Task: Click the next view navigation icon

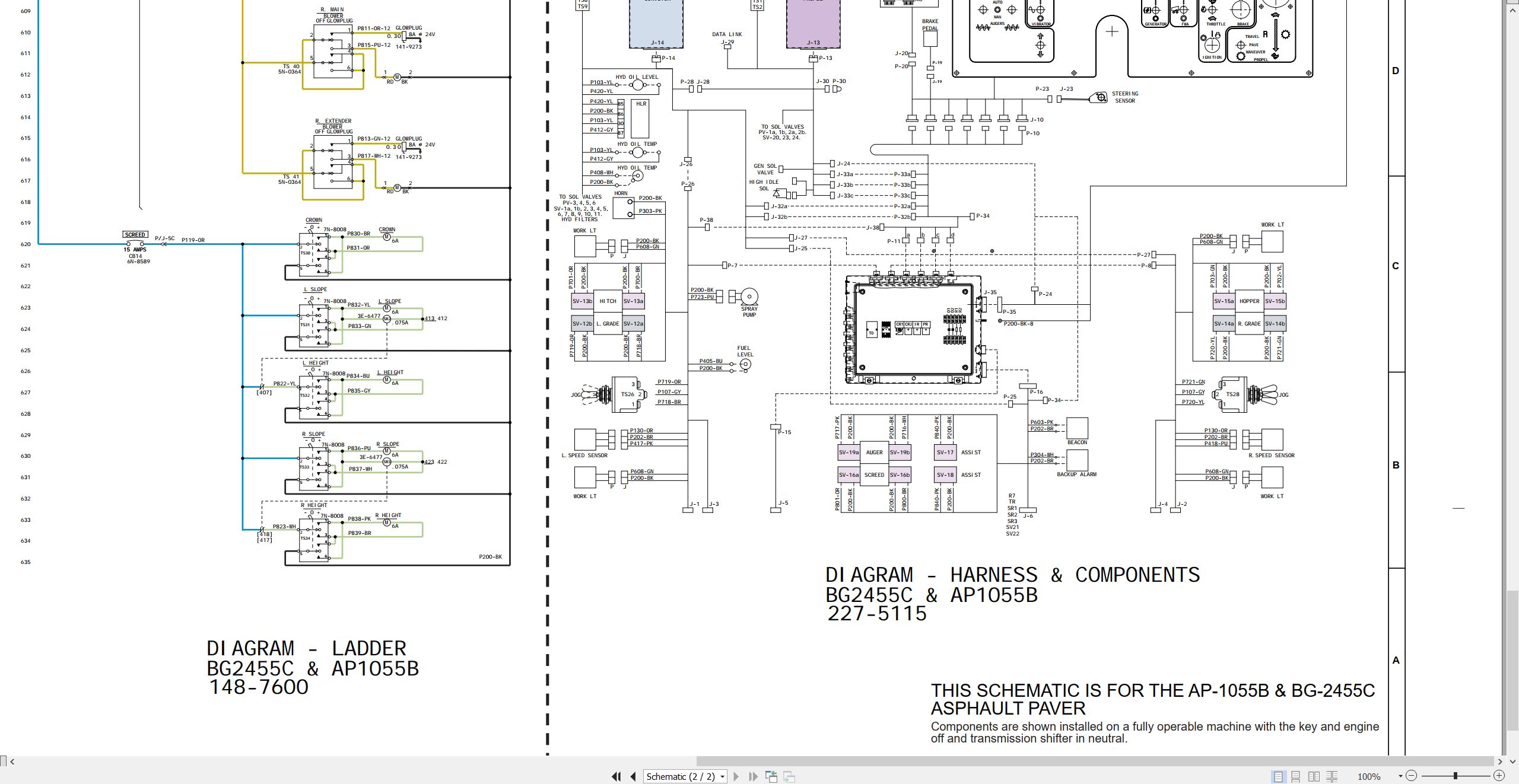Action: 789,776
